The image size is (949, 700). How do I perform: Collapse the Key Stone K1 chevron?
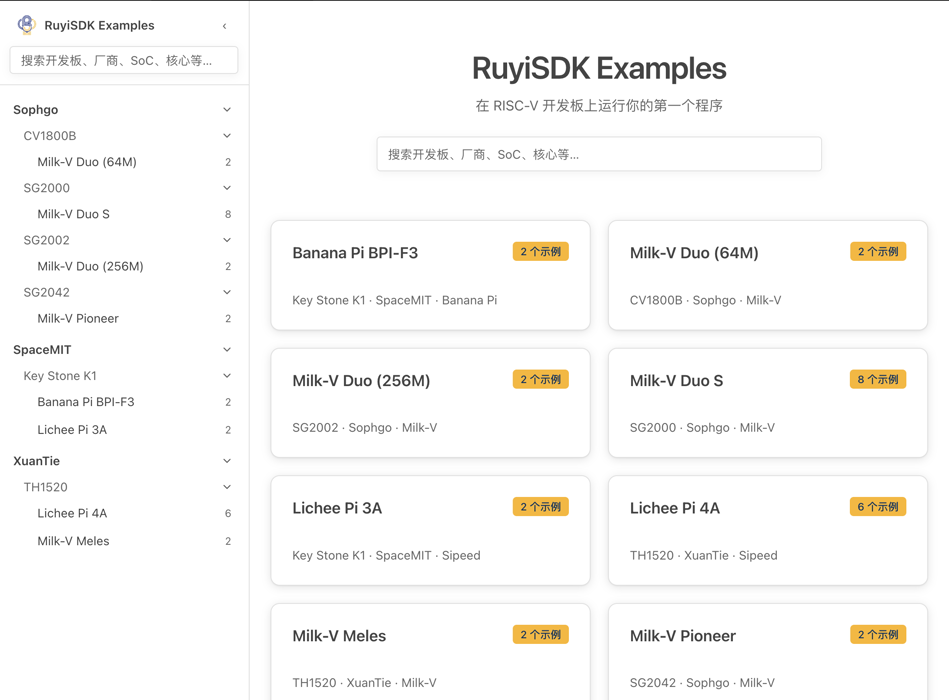click(x=227, y=376)
